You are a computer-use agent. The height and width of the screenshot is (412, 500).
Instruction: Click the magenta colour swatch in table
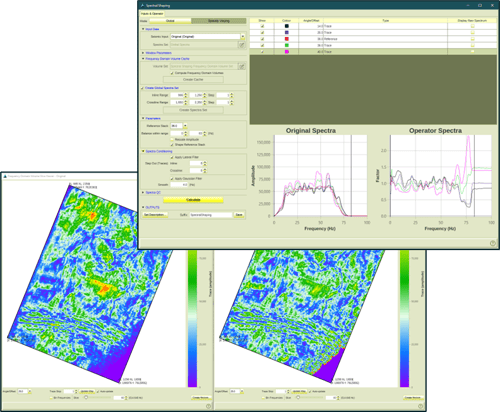coord(286,52)
